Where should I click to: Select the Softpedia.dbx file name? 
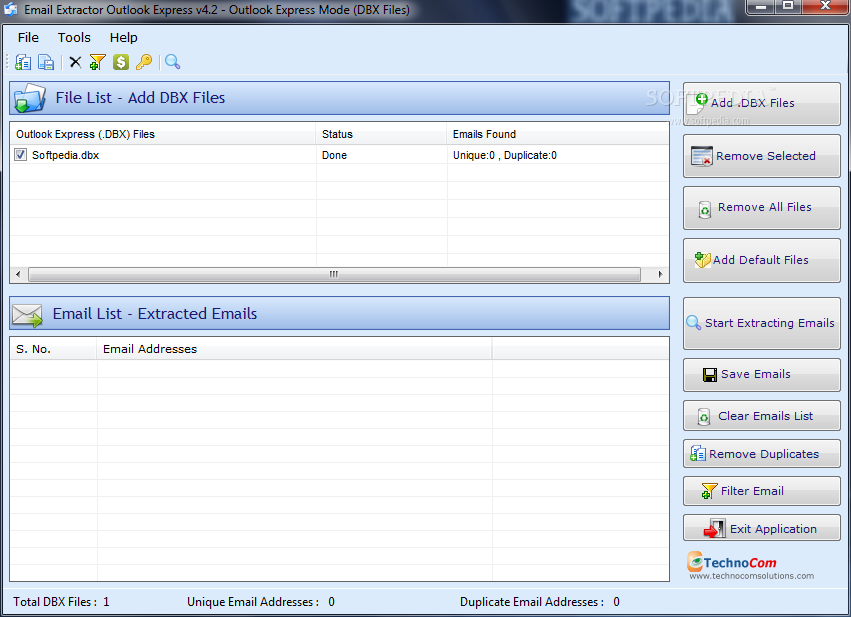point(66,155)
